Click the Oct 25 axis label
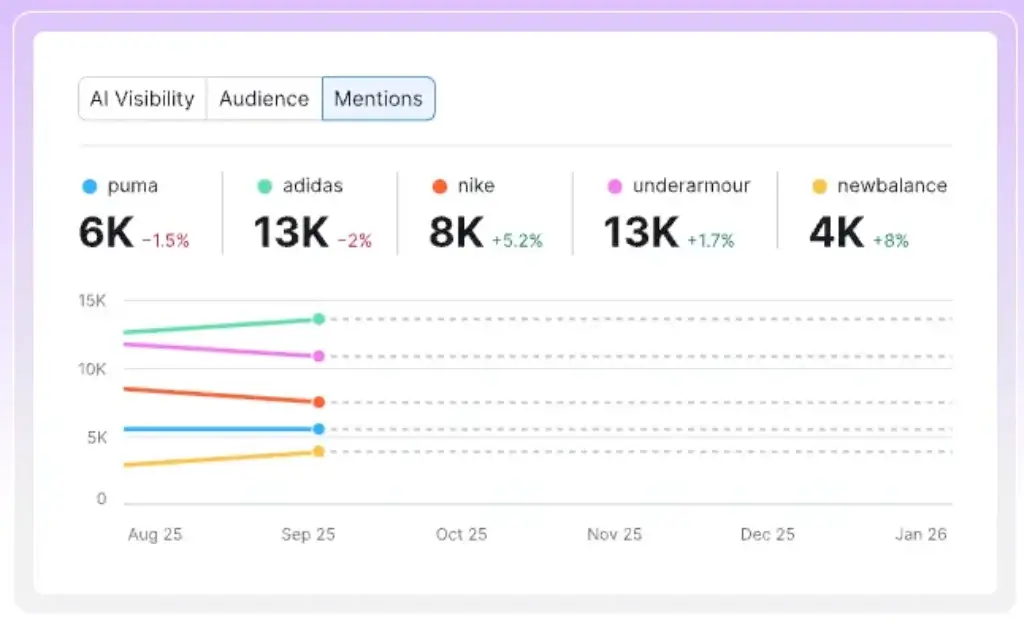The height and width of the screenshot is (623, 1024). coord(462,534)
